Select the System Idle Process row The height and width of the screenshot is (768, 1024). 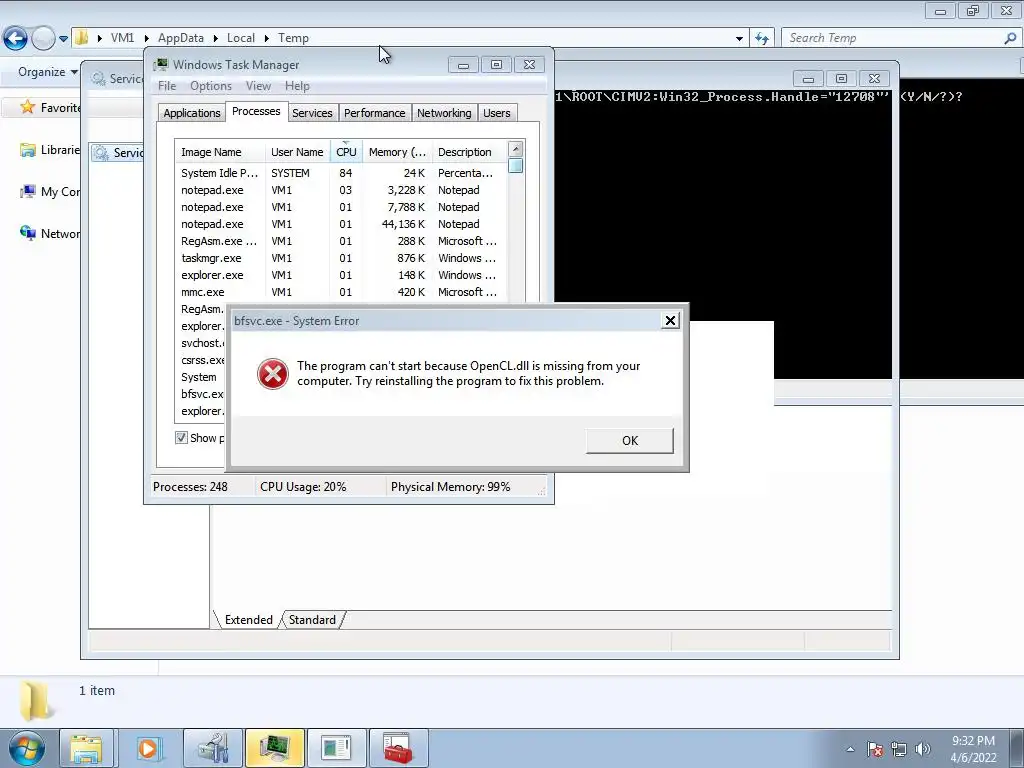click(340, 173)
